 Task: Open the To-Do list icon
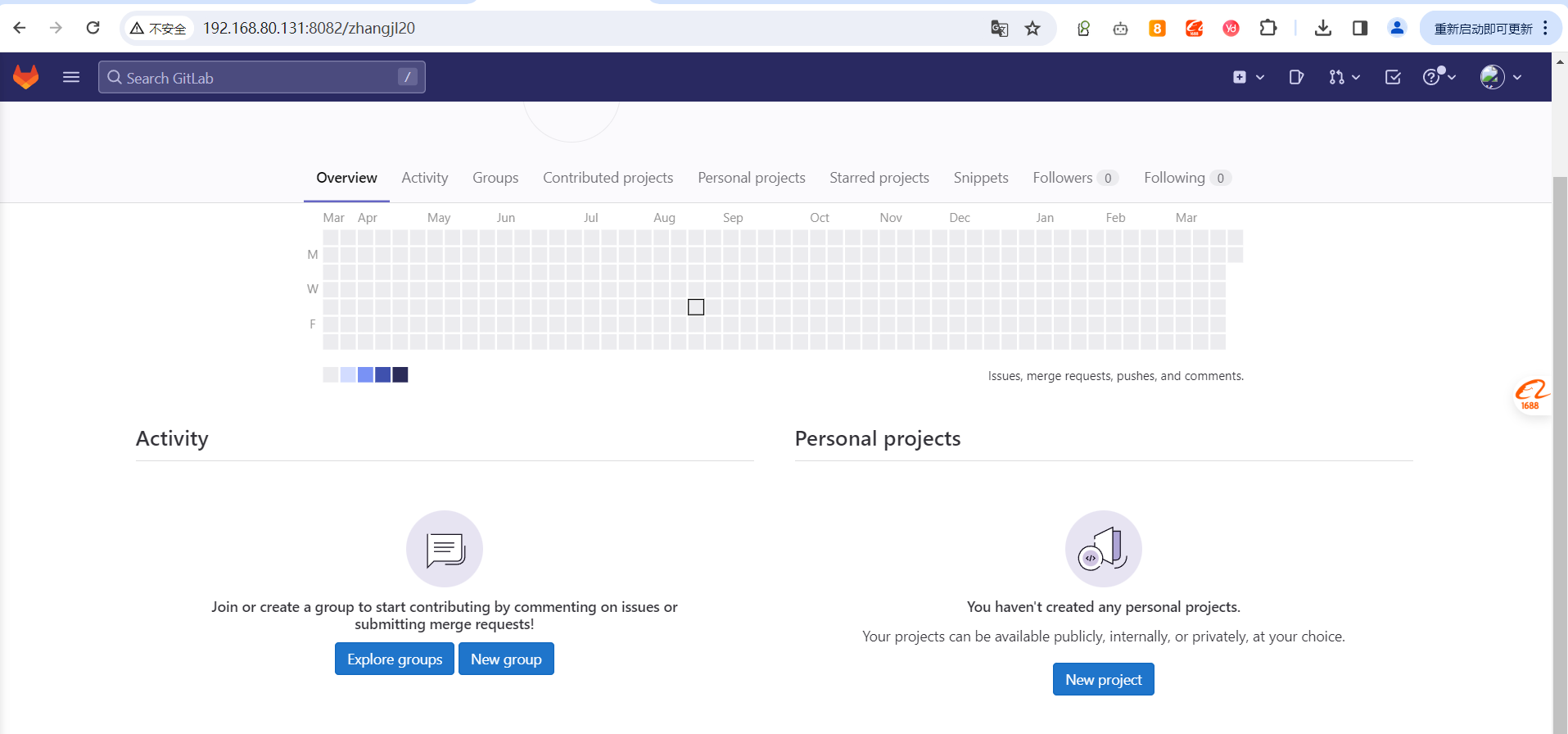pyautogui.click(x=1392, y=77)
